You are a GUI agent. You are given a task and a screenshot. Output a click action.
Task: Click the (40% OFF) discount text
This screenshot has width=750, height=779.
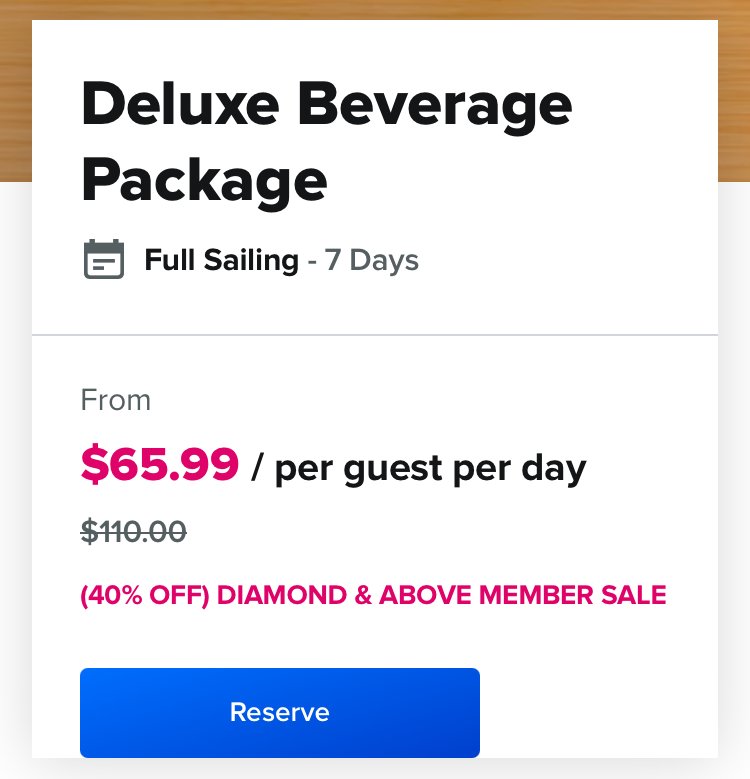145,595
